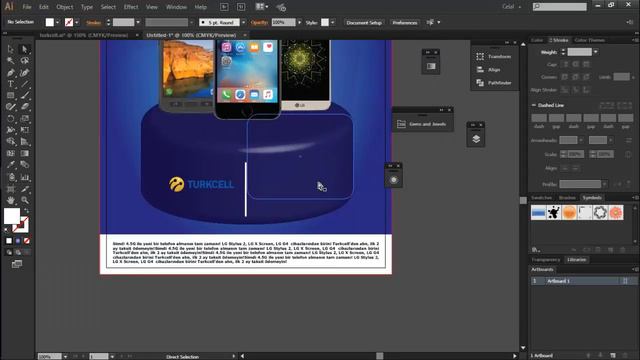Select the Type tool
Screen dimensions: 640x360
coord(11,84)
